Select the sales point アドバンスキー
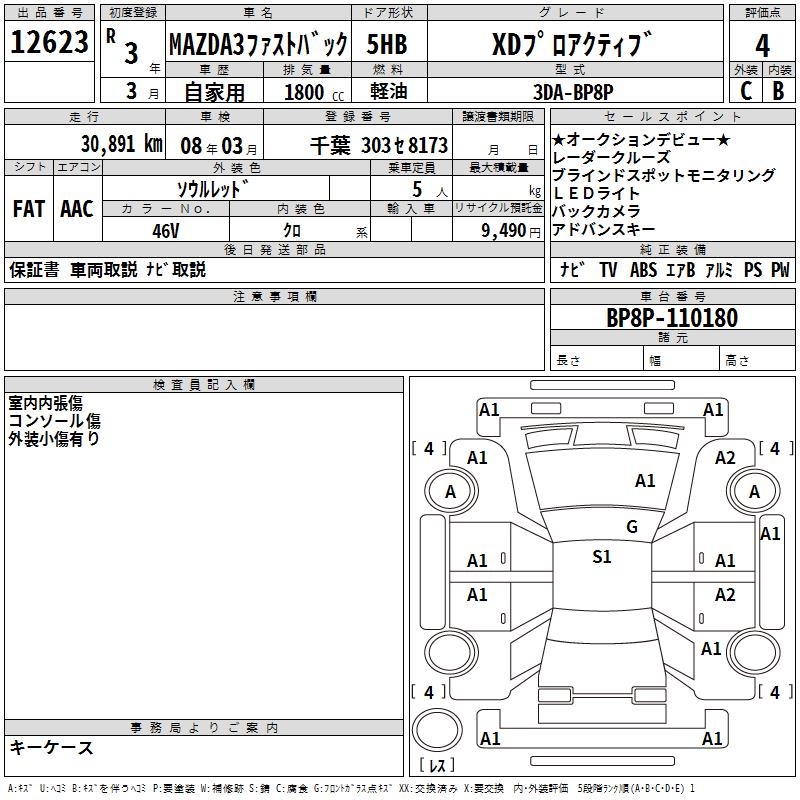The height and width of the screenshot is (800, 800). point(604,229)
